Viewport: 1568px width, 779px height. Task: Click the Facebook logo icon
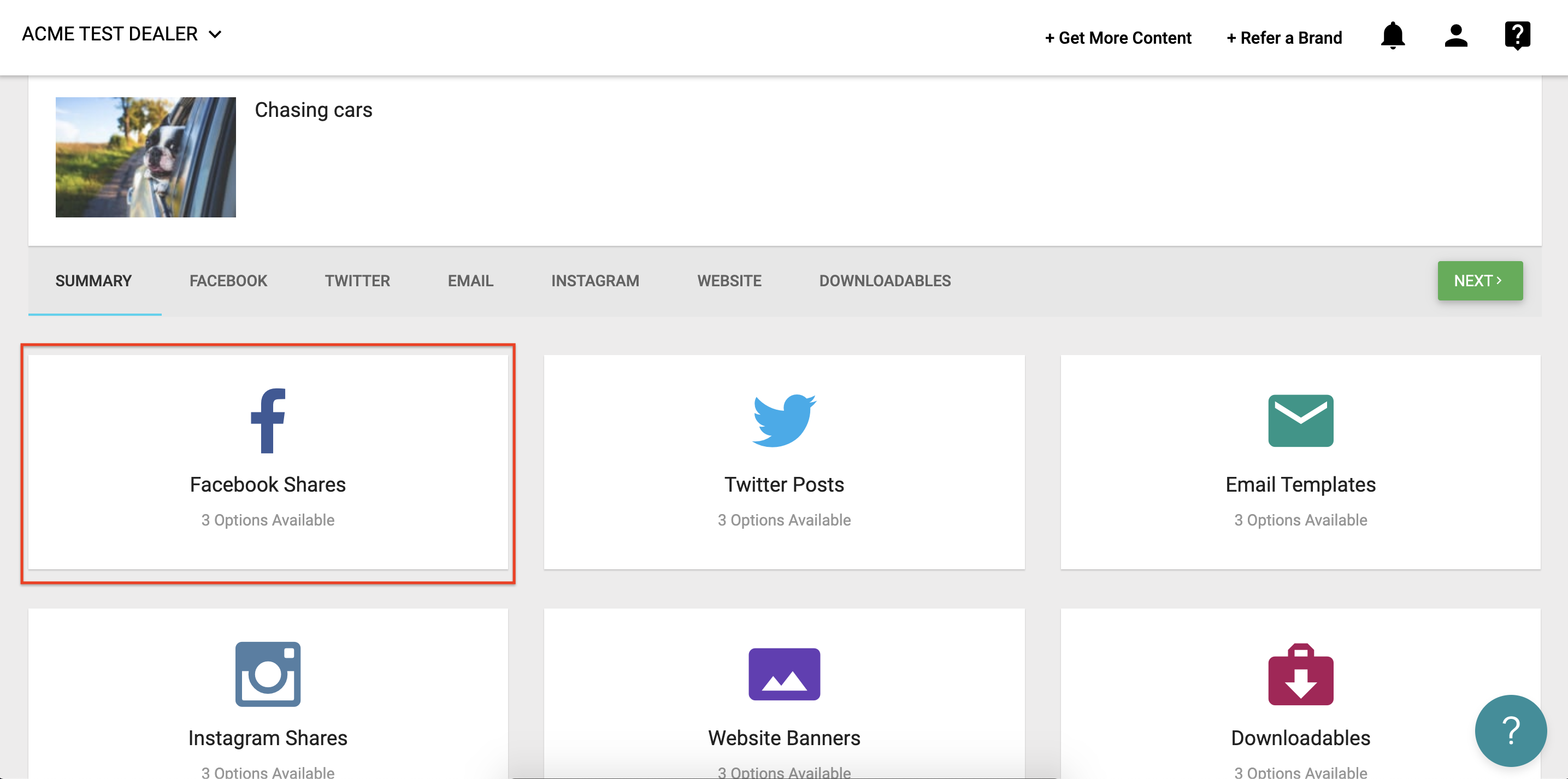268,421
